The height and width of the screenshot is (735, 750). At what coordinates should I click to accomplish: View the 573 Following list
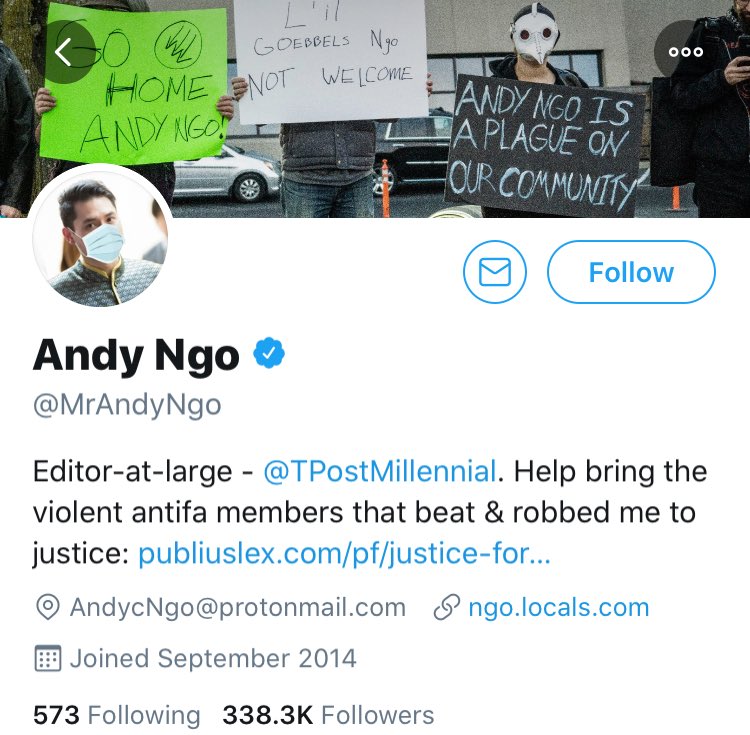(x=117, y=715)
